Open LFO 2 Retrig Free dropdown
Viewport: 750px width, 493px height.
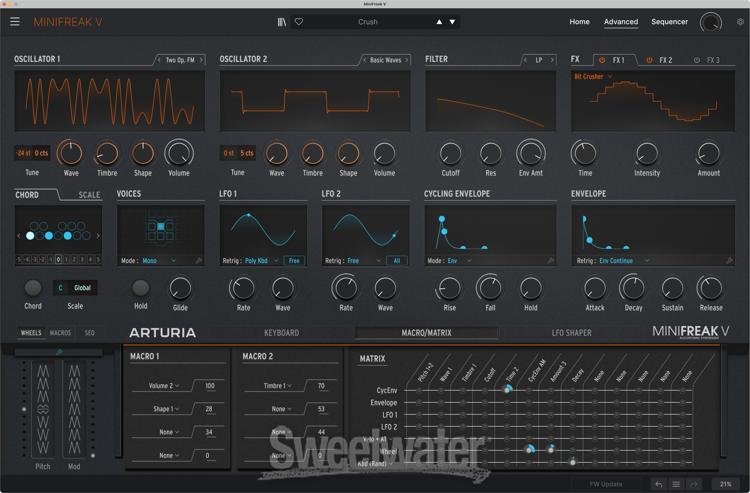tap(364, 261)
